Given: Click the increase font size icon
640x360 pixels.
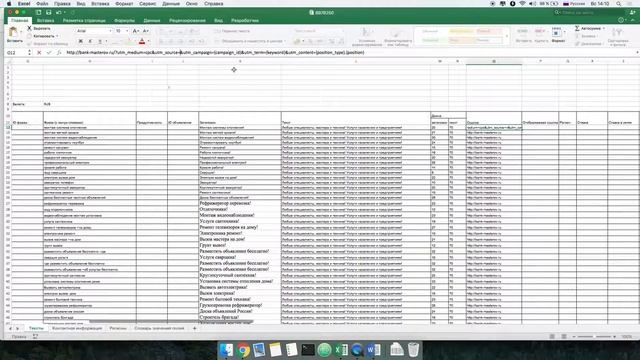Looking at the screenshot, I should [x=136, y=31].
